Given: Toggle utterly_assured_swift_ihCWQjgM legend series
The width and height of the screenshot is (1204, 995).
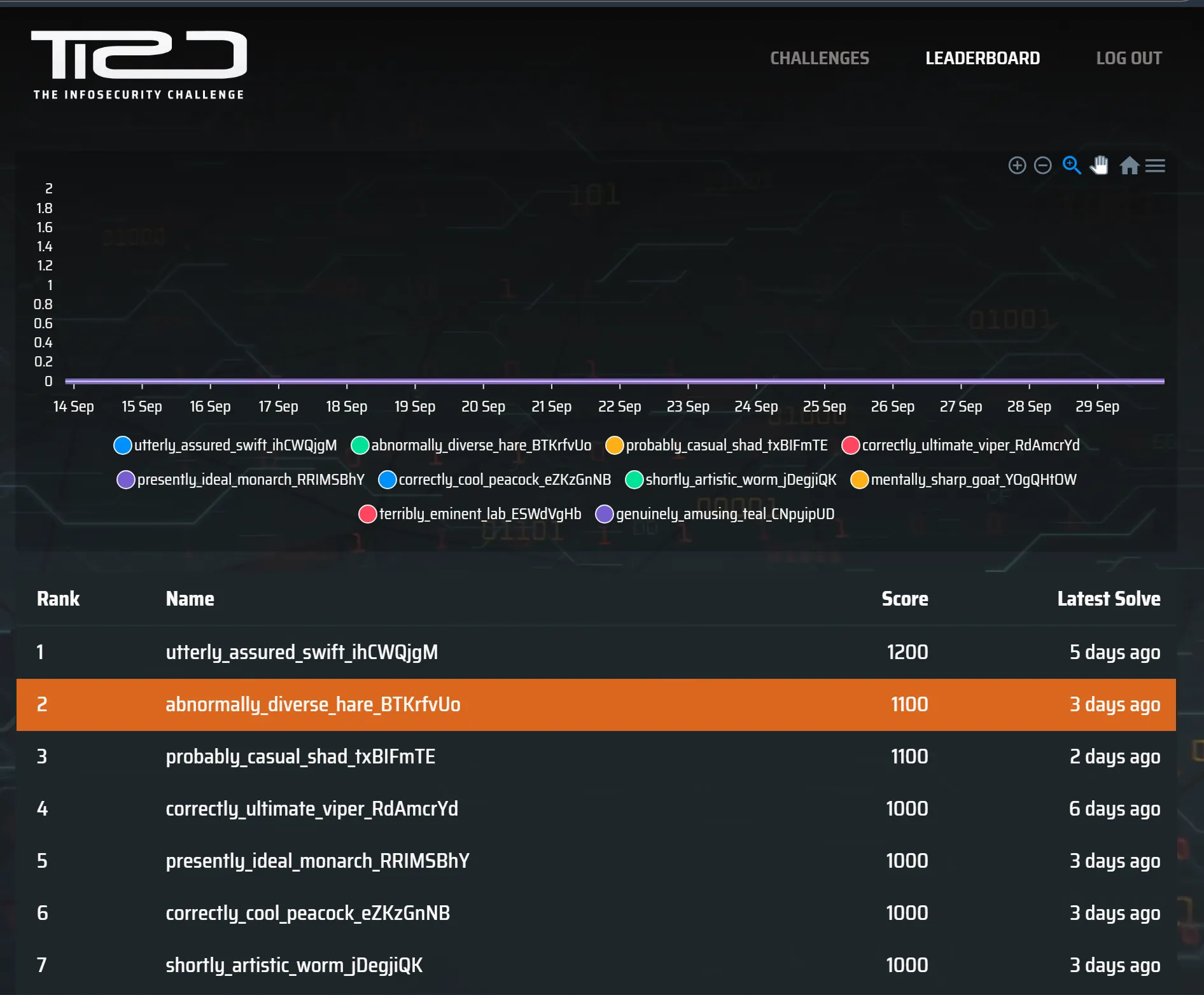Looking at the screenshot, I should click(x=225, y=445).
